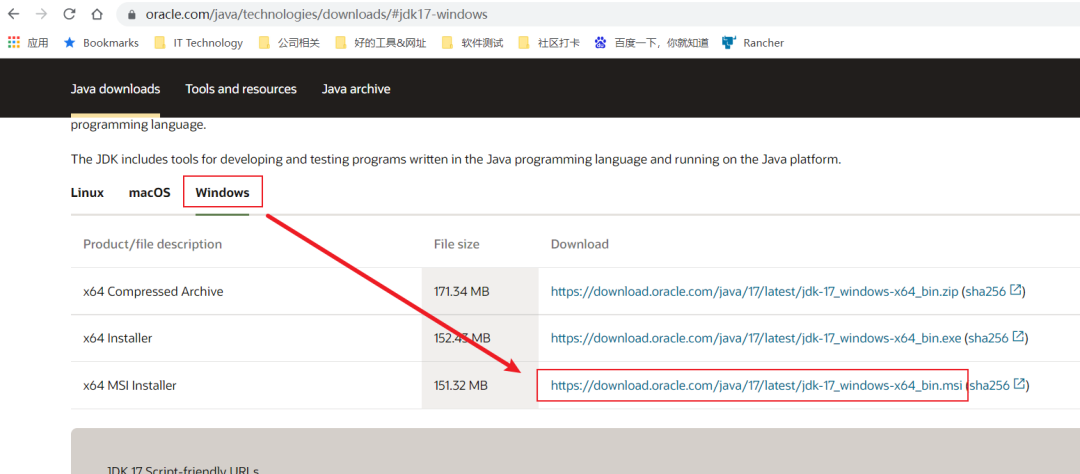Click the x64 Compressed Archive description
Image resolution: width=1080 pixels, height=474 pixels.
pyautogui.click(x=153, y=291)
